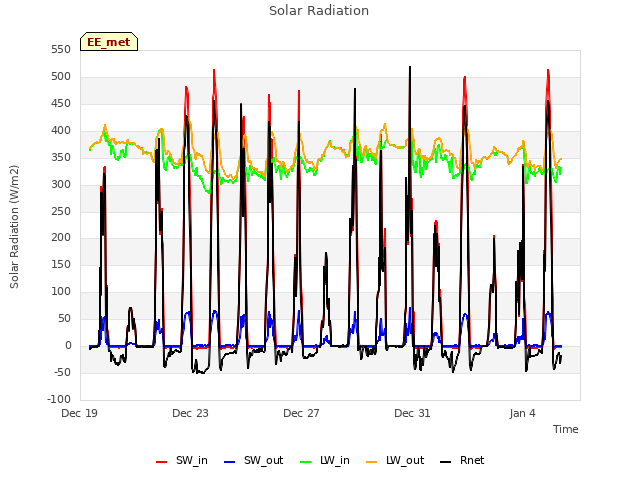Image resolution: width=640 pixels, height=480 pixels.
Task: Click the 300 y-axis tick label
Action: (x=61, y=184)
